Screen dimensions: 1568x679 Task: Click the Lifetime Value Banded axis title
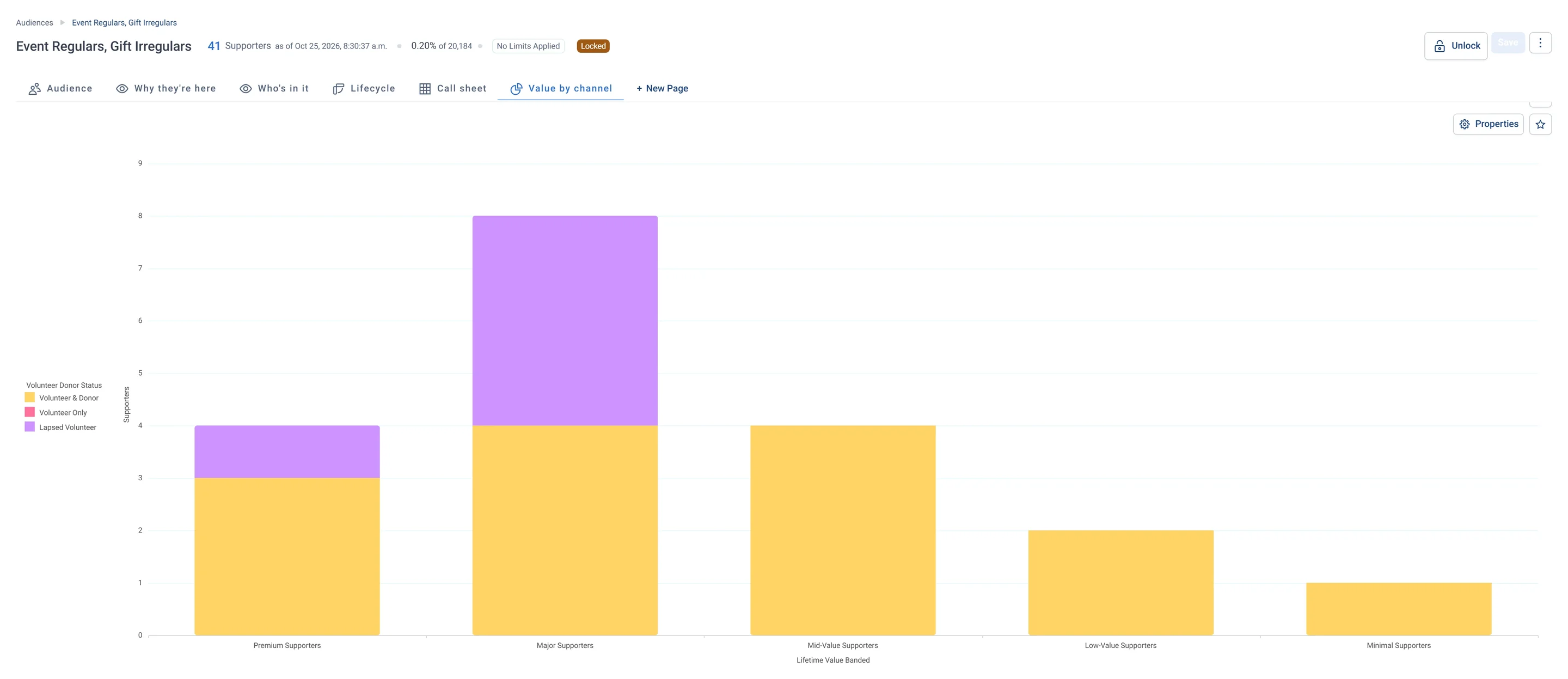click(832, 660)
